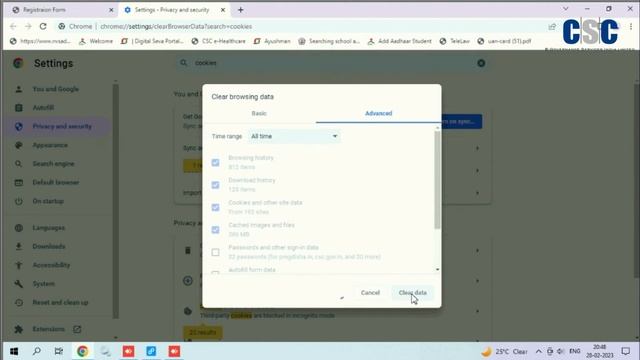Open the Search engine settings section
The height and width of the screenshot is (360, 640).
point(53,164)
